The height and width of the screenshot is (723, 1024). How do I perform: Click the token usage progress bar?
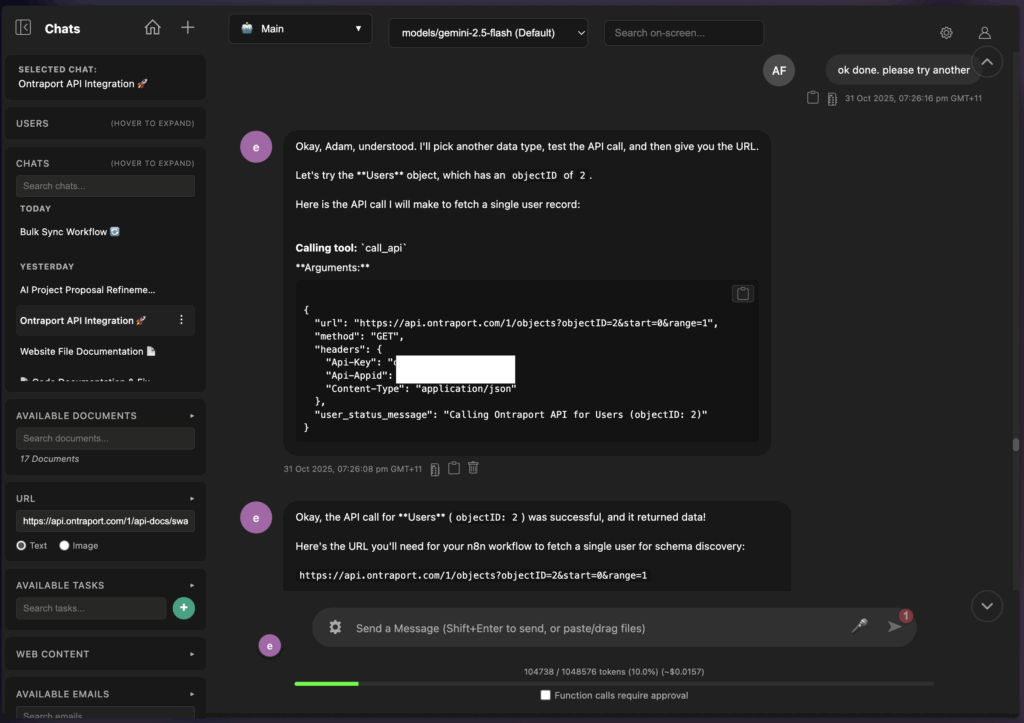tap(613, 684)
